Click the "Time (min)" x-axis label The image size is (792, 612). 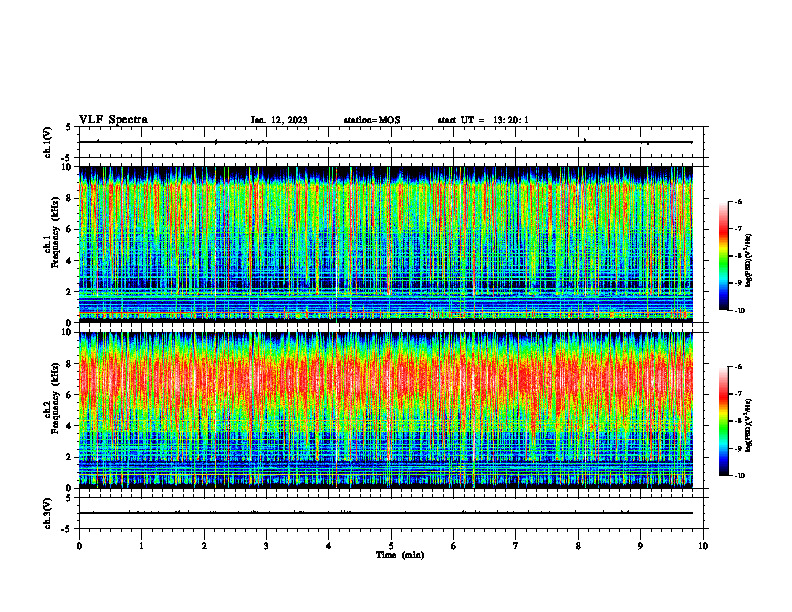tap(400, 555)
